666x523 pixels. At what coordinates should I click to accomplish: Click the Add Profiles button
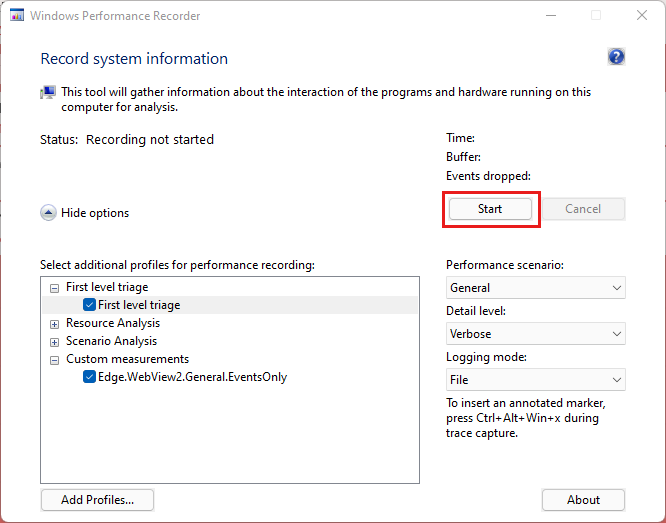[97, 500]
